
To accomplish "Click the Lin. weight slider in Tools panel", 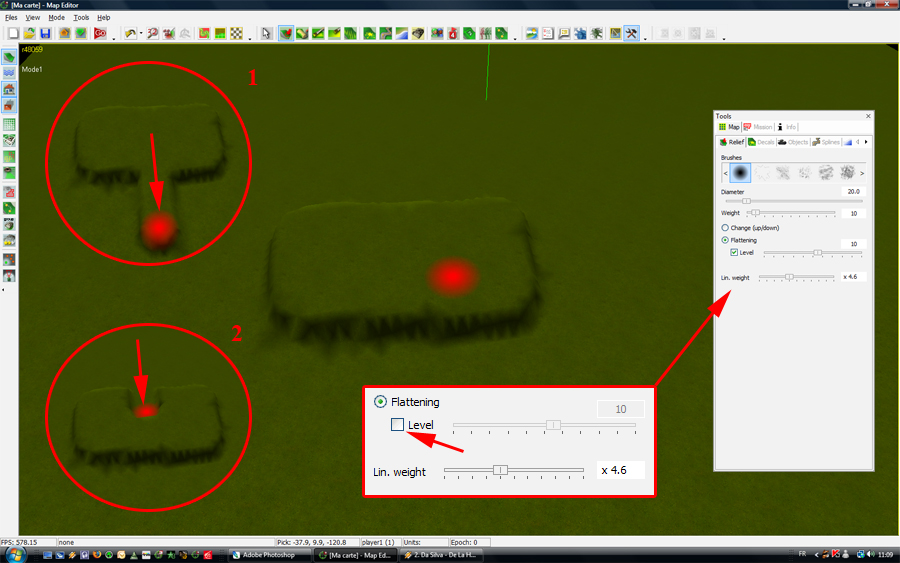I will tap(797, 277).
